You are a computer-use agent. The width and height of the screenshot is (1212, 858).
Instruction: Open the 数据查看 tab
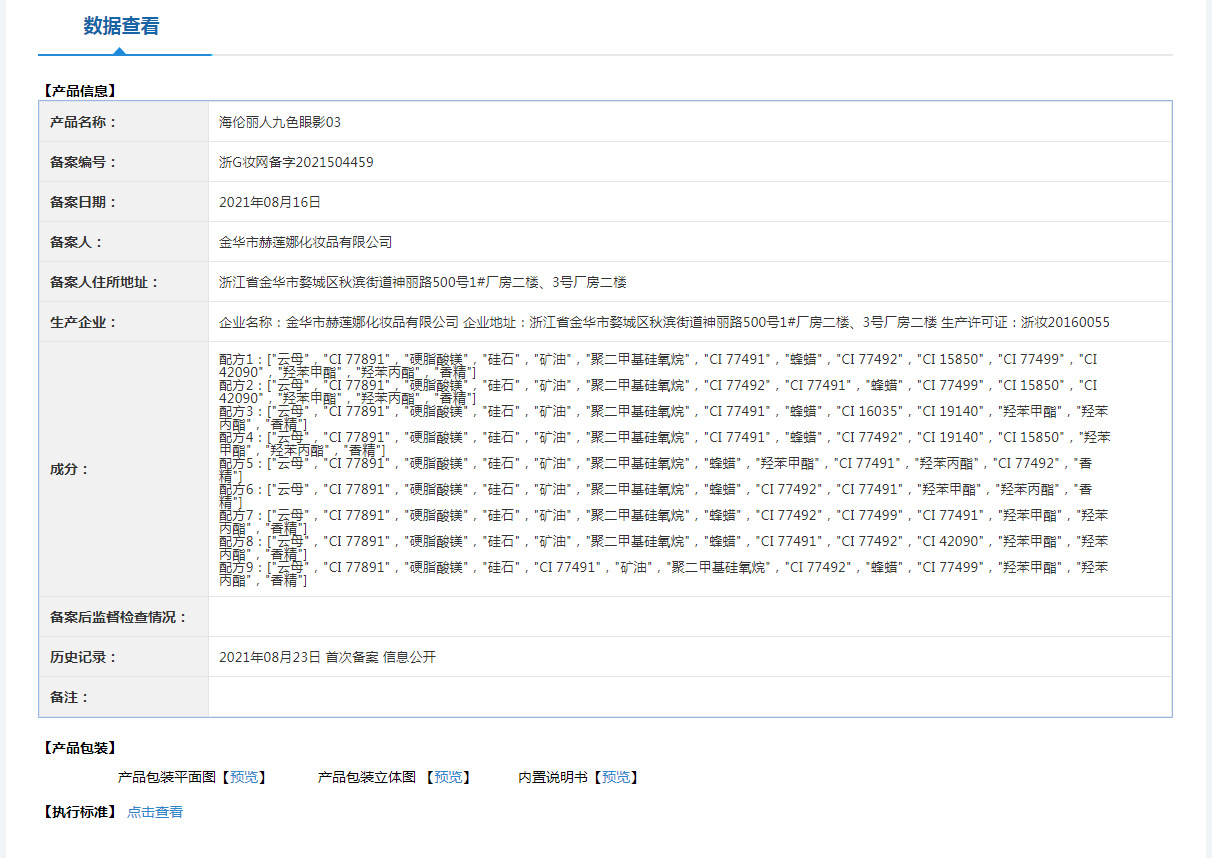pos(121,27)
